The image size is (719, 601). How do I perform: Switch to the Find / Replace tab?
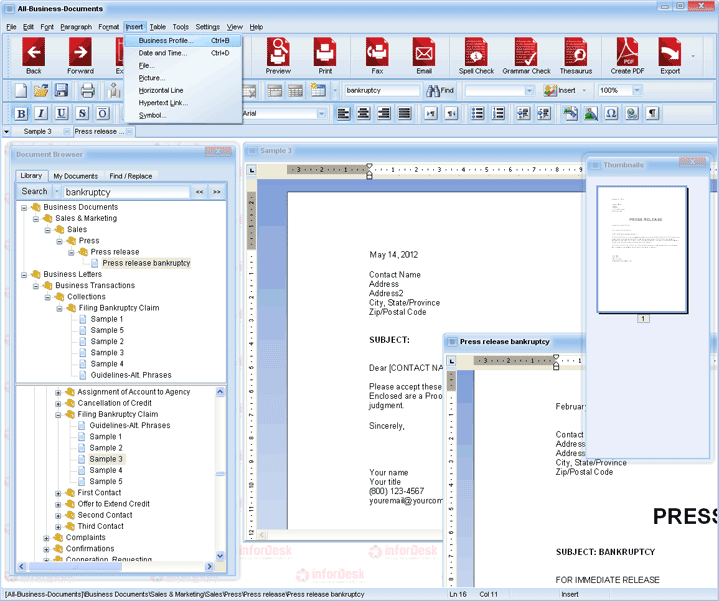pos(130,176)
